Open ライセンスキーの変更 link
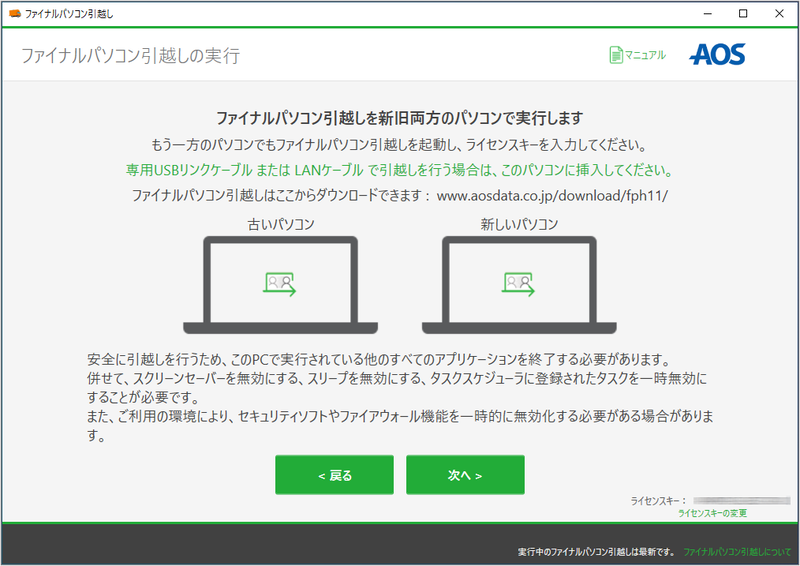The width and height of the screenshot is (800, 566). (x=712, y=513)
